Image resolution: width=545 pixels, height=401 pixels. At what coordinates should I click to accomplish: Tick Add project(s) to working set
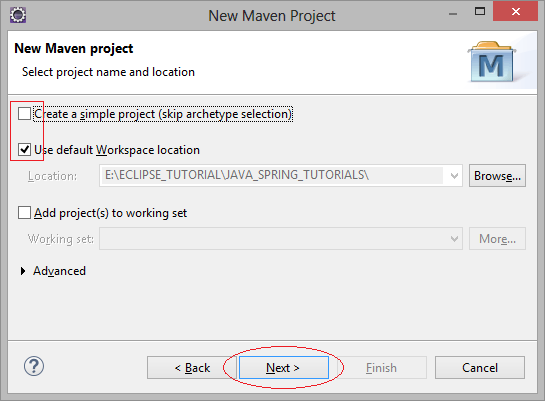pos(24,212)
